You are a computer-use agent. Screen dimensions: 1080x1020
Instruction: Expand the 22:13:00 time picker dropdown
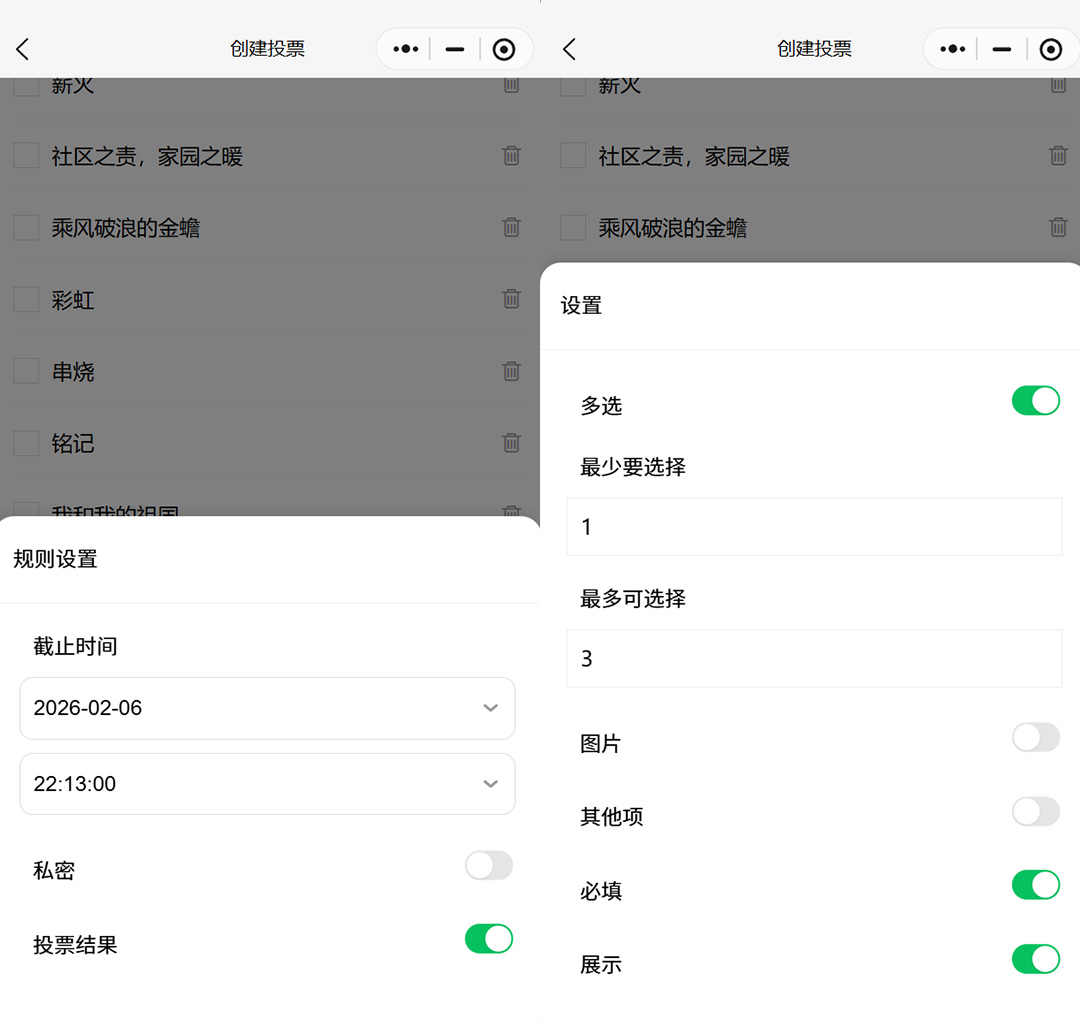point(267,784)
